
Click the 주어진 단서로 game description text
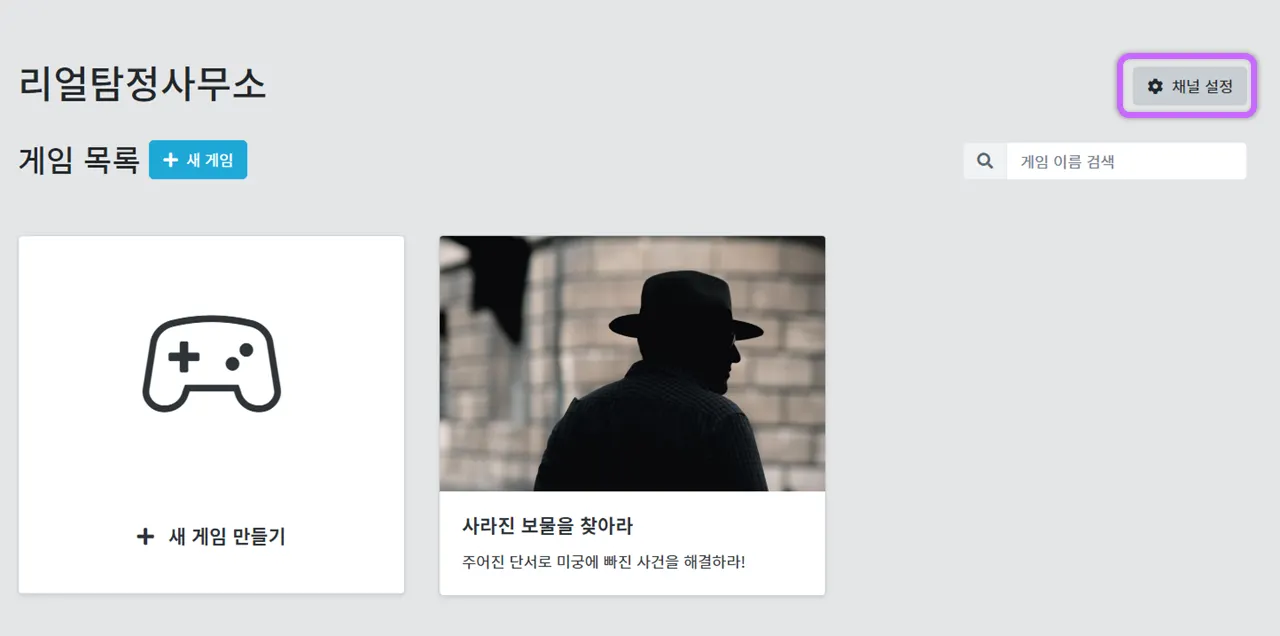coord(604,561)
